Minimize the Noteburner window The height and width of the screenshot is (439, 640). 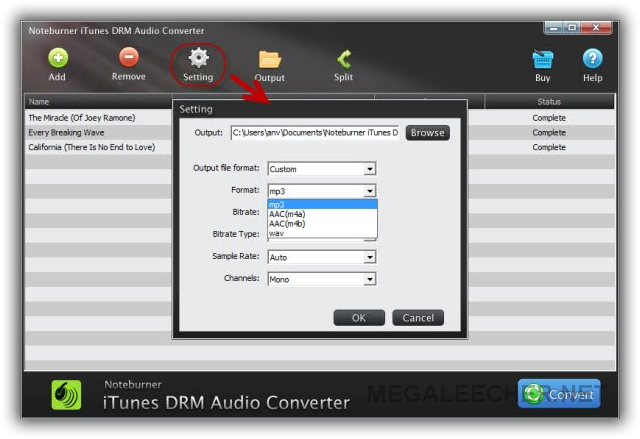tap(554, 28)
